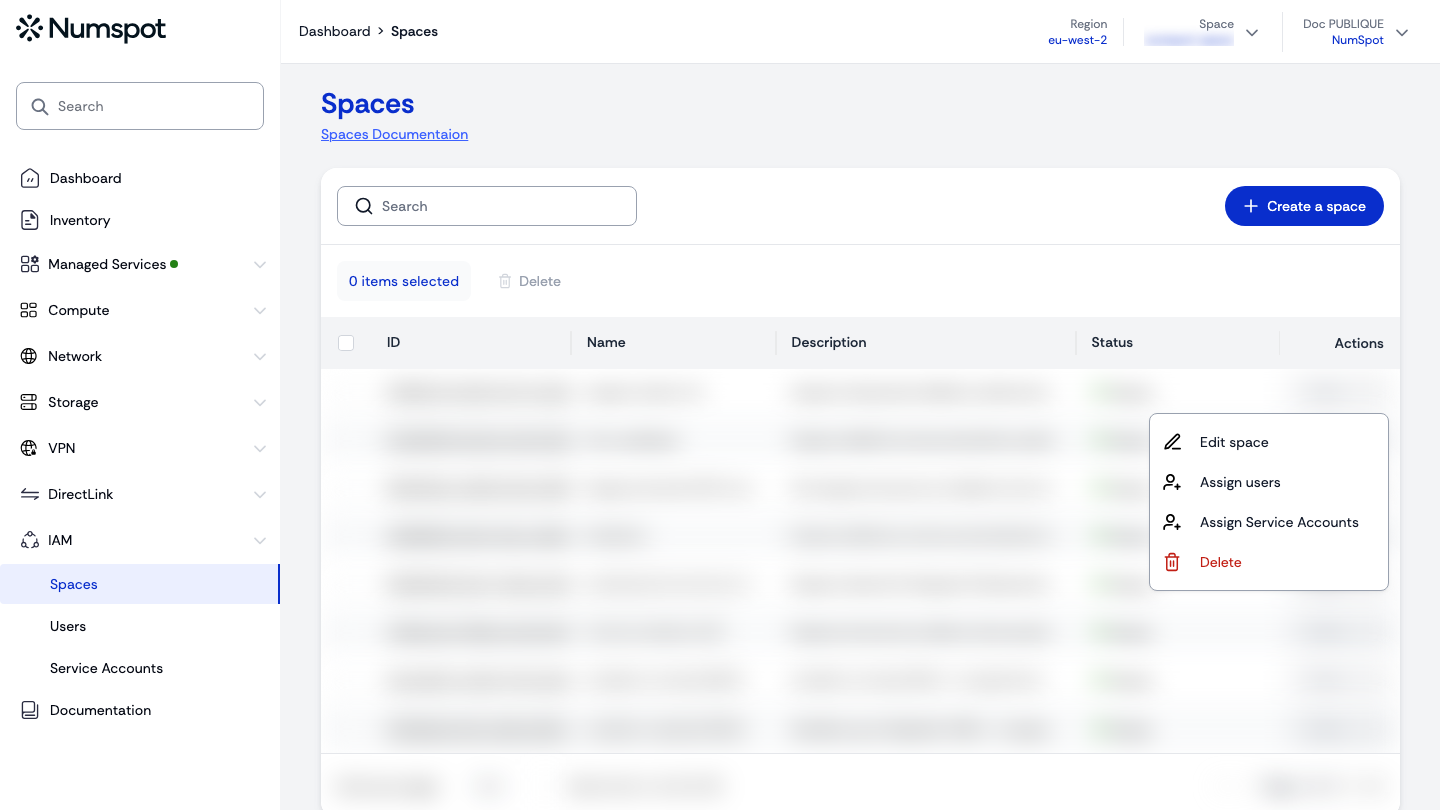
Task: Click the DirectLink arrows icon
Action: click(x=29, y=494)
